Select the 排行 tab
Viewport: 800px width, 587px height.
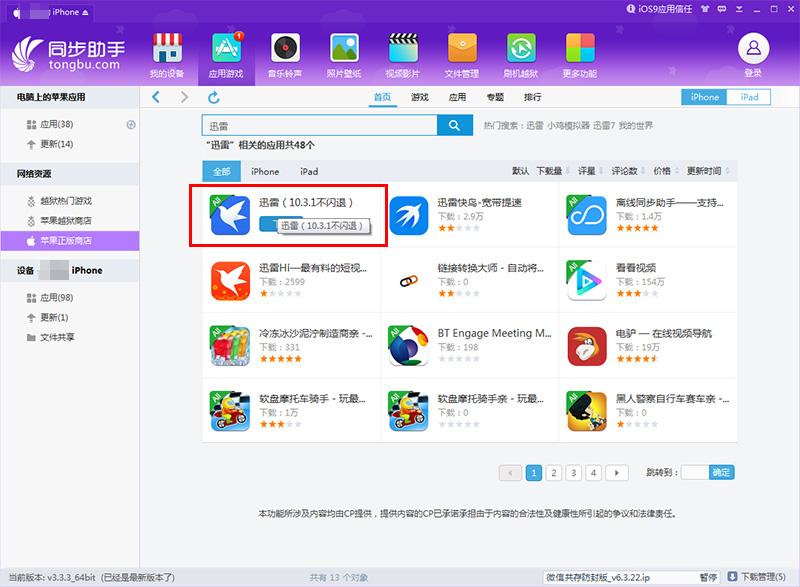pos(533,97)
